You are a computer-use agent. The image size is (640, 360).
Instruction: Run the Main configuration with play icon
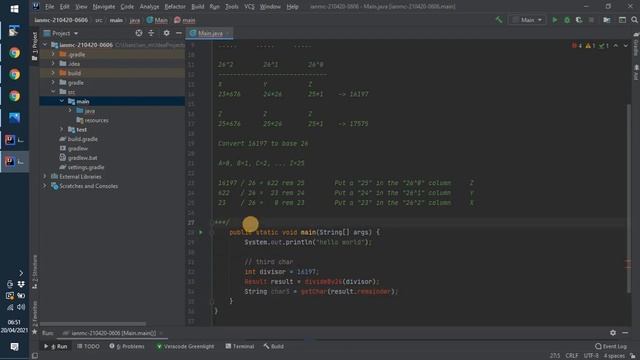coord(554,20)
